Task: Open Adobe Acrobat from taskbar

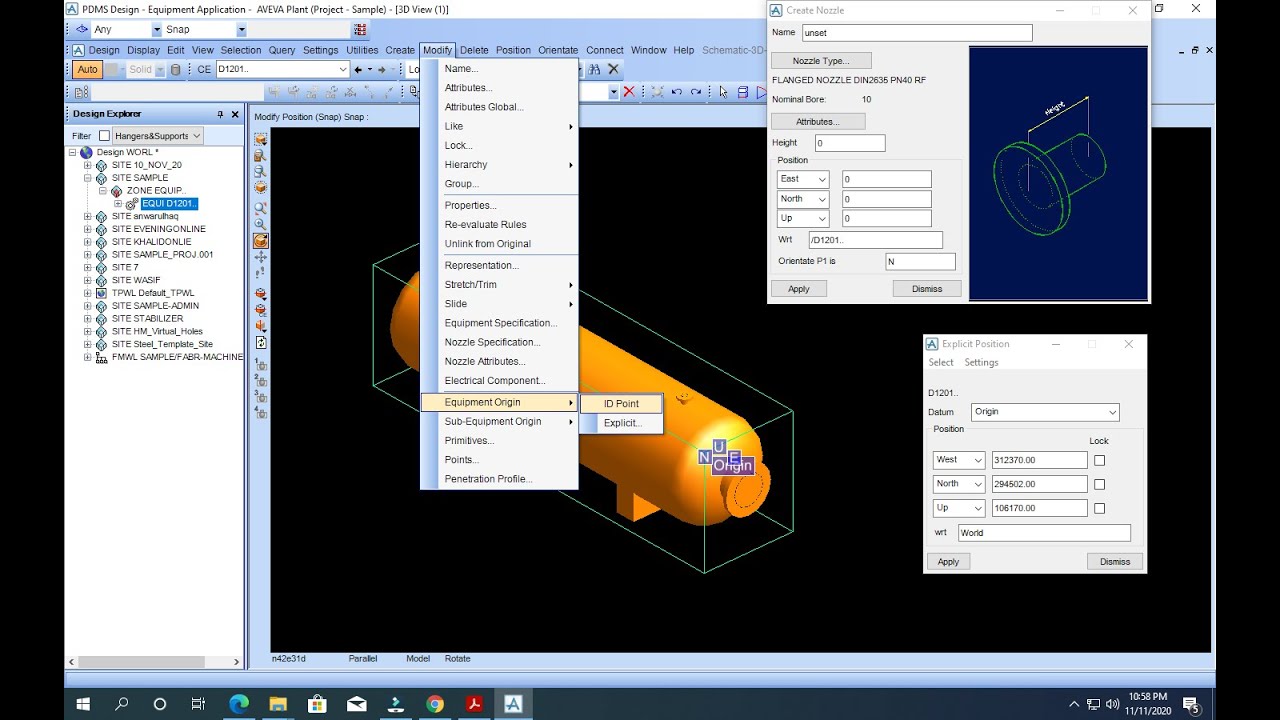Action: pyautogui.click(x=474, y=704)
